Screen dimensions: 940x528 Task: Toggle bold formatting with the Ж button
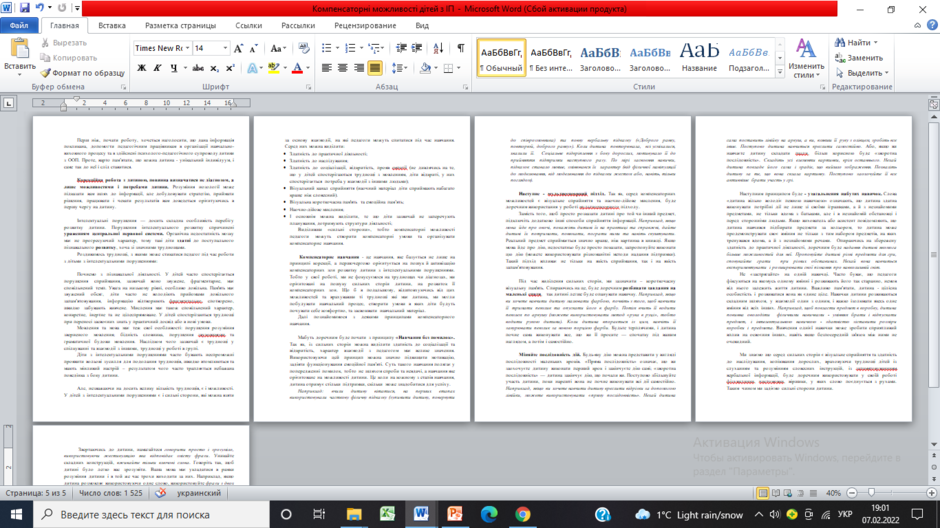coord(141,68)
